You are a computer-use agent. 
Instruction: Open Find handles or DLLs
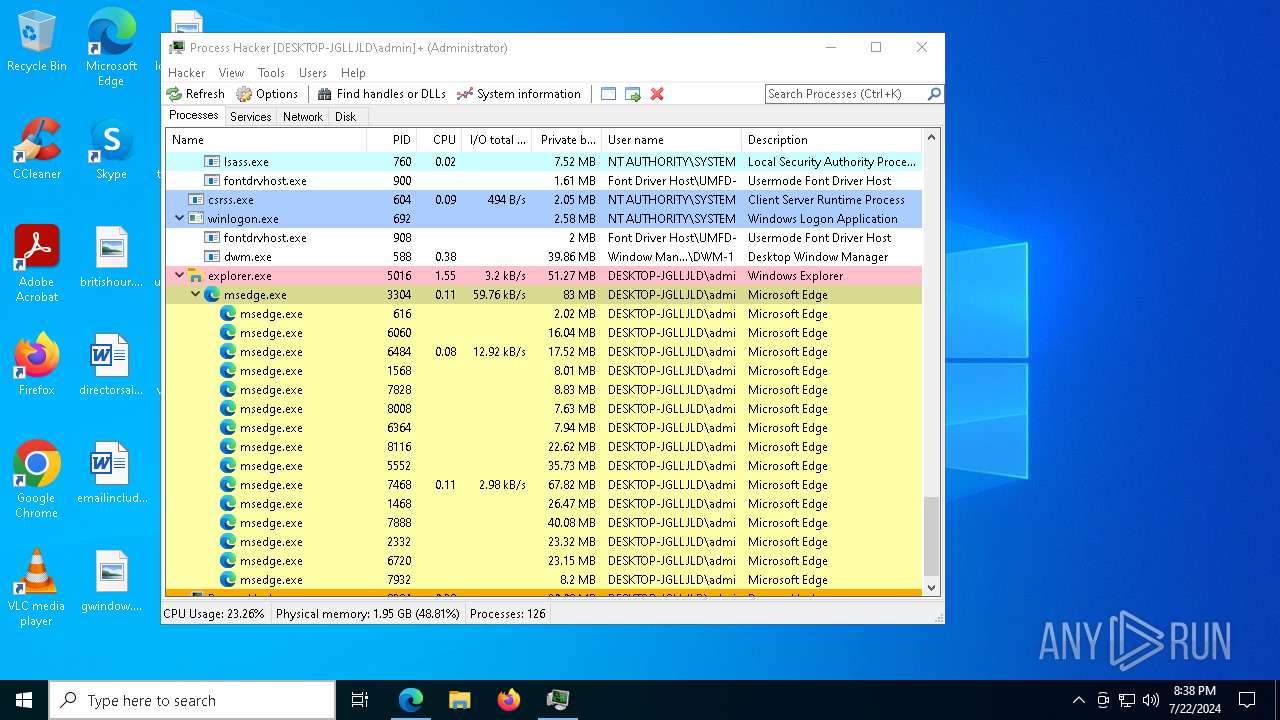tap(382, 94)
